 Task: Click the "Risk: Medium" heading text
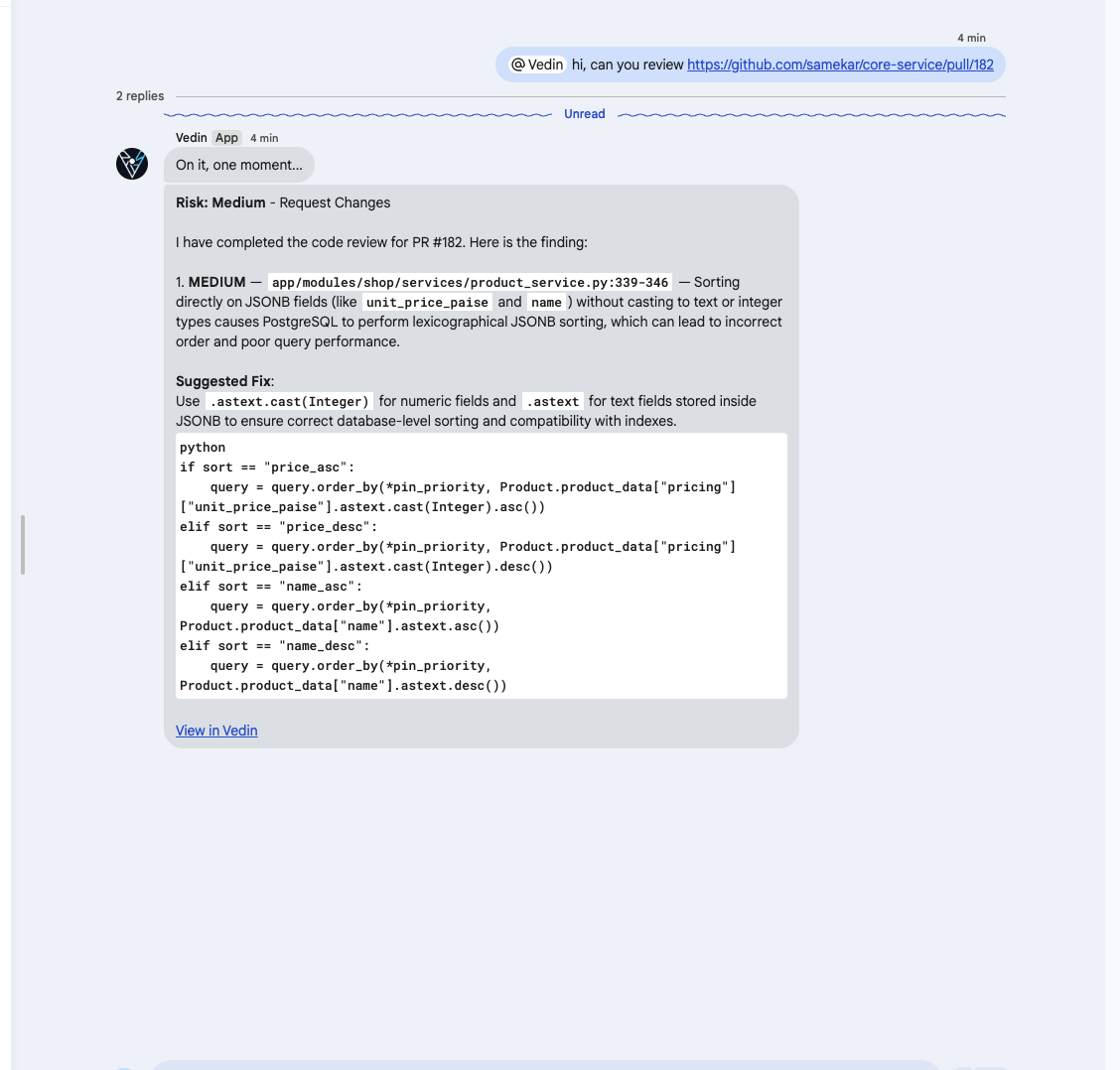(x=220, y=202)
